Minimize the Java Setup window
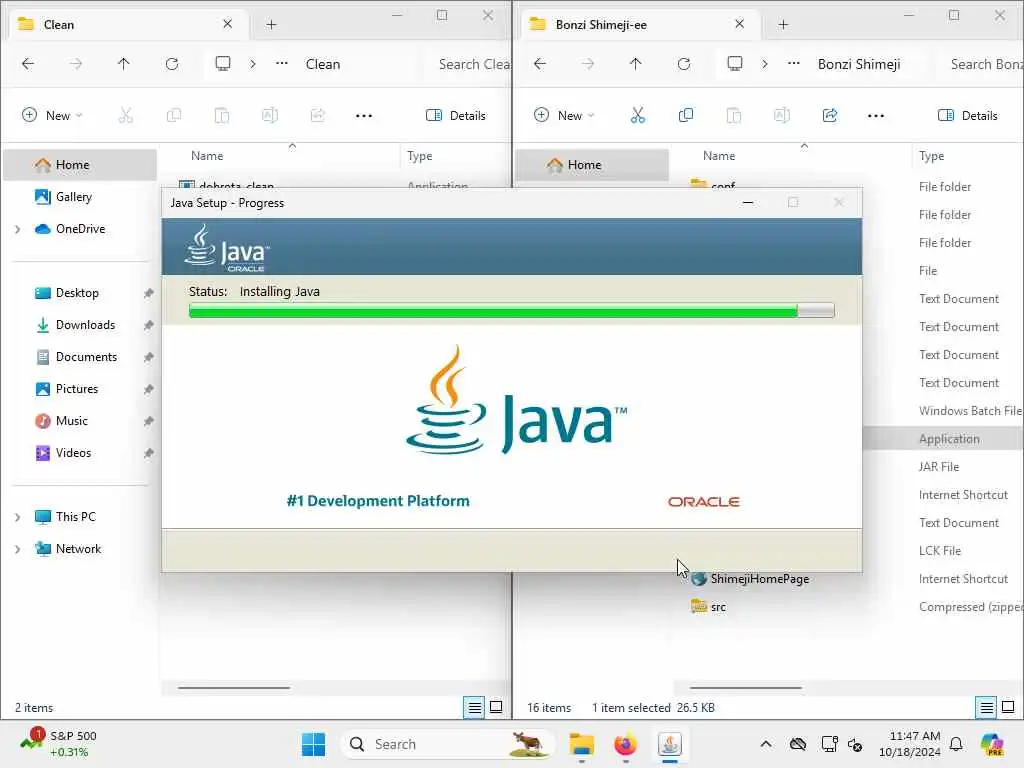 tap(748, 202)
